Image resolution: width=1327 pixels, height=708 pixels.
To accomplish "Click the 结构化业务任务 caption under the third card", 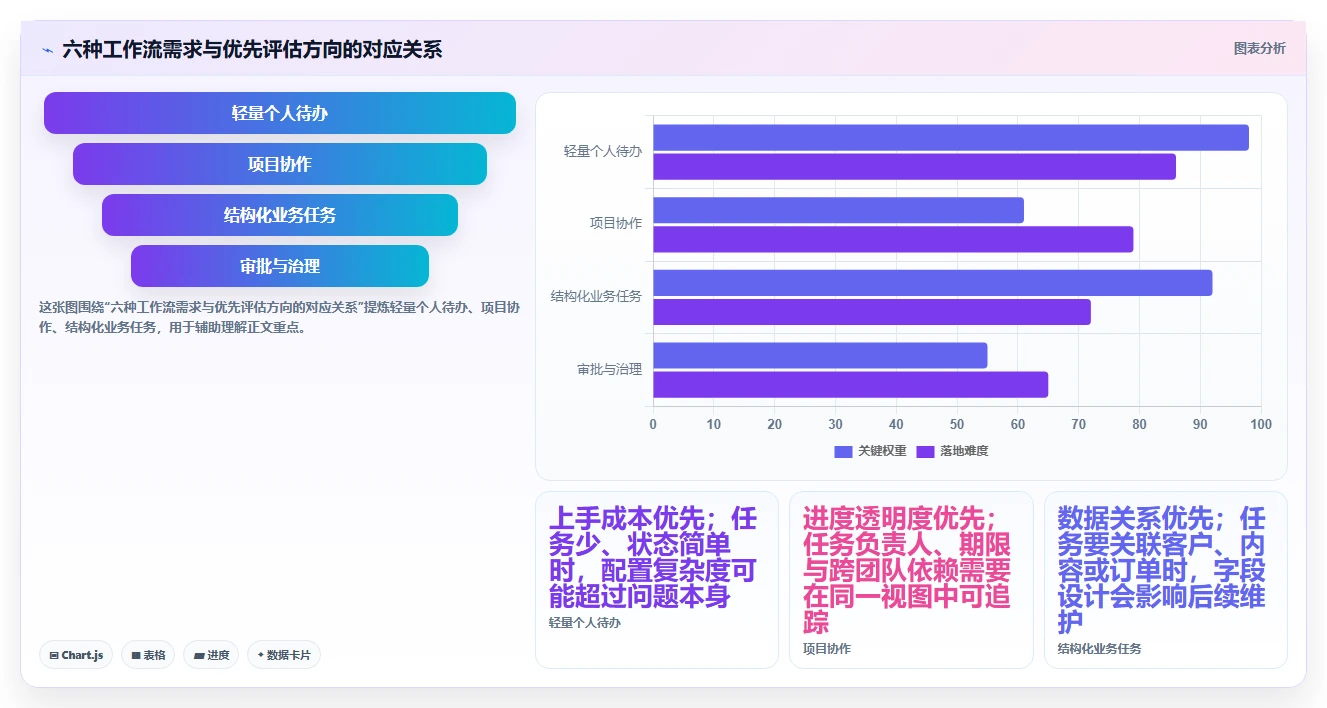I will pyautogui.click(x=1099, y=649).
